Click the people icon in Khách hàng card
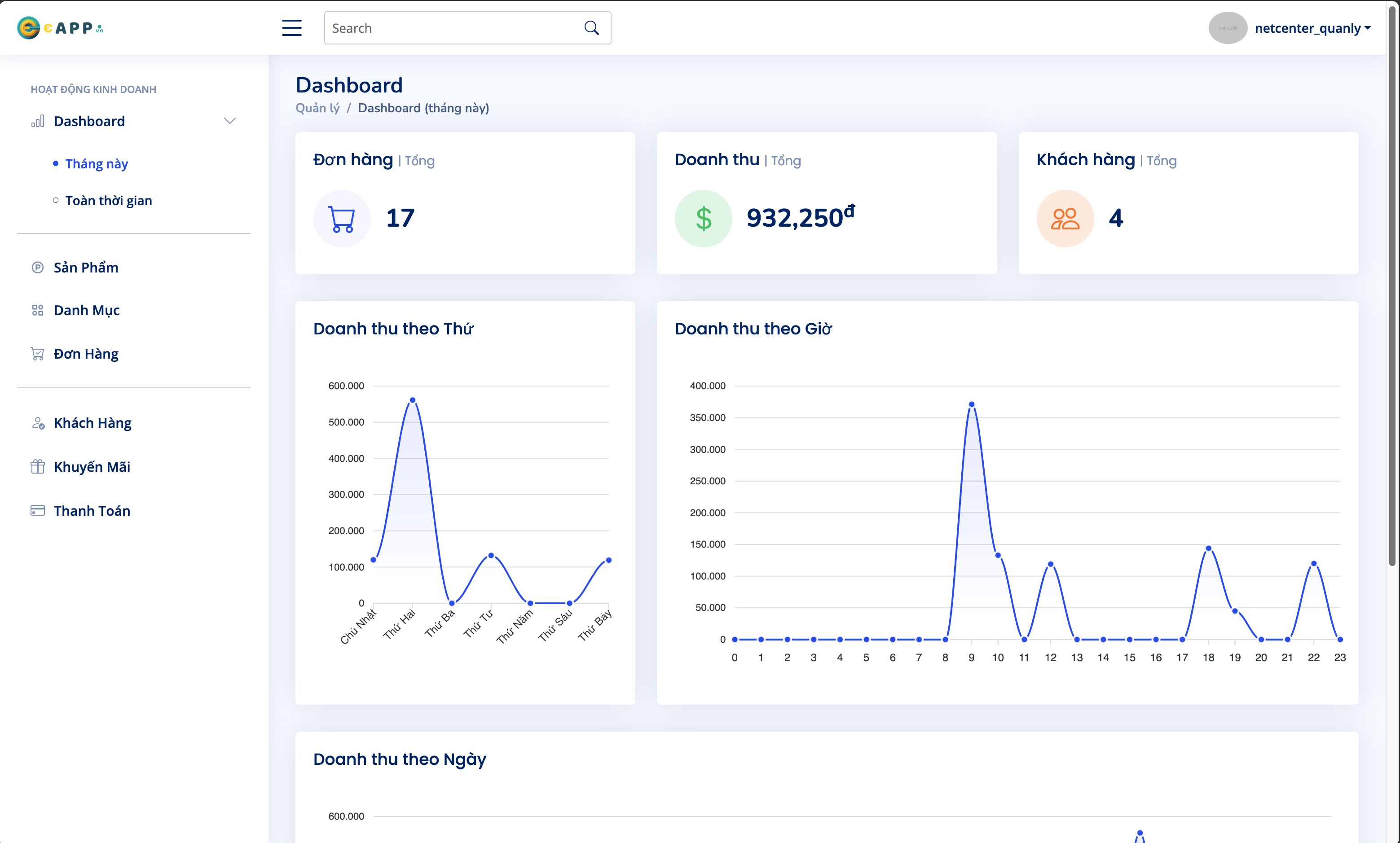The height and width of the screenshot is (843, 1400). coord(1065,219)
